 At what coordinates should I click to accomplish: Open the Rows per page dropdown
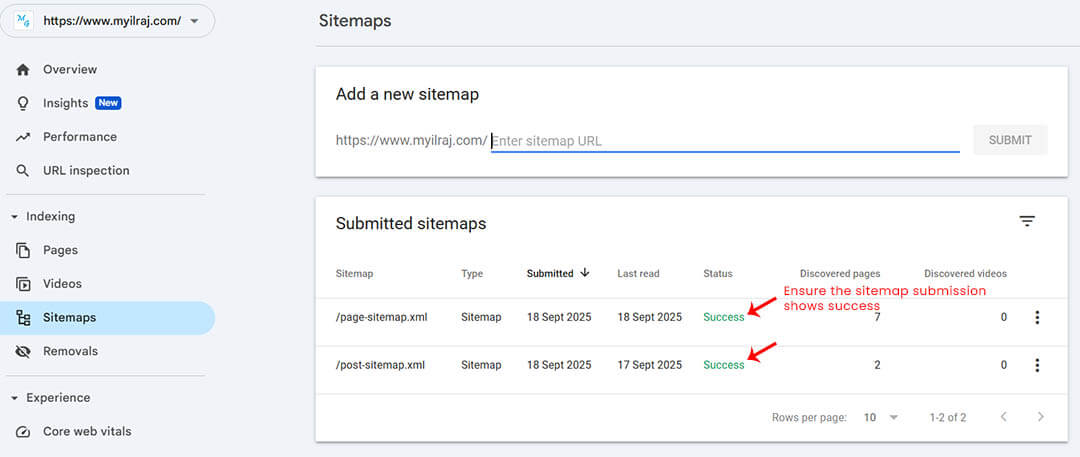point(882,418)
